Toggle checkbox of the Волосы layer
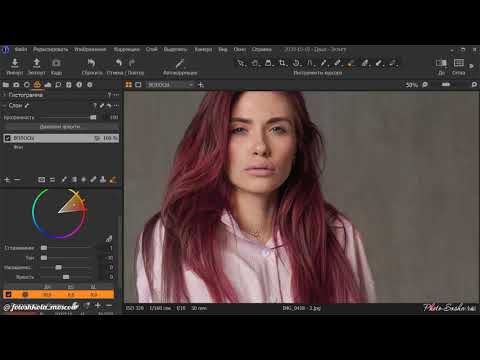Screen dimensions: 480x360 point(8,138)
